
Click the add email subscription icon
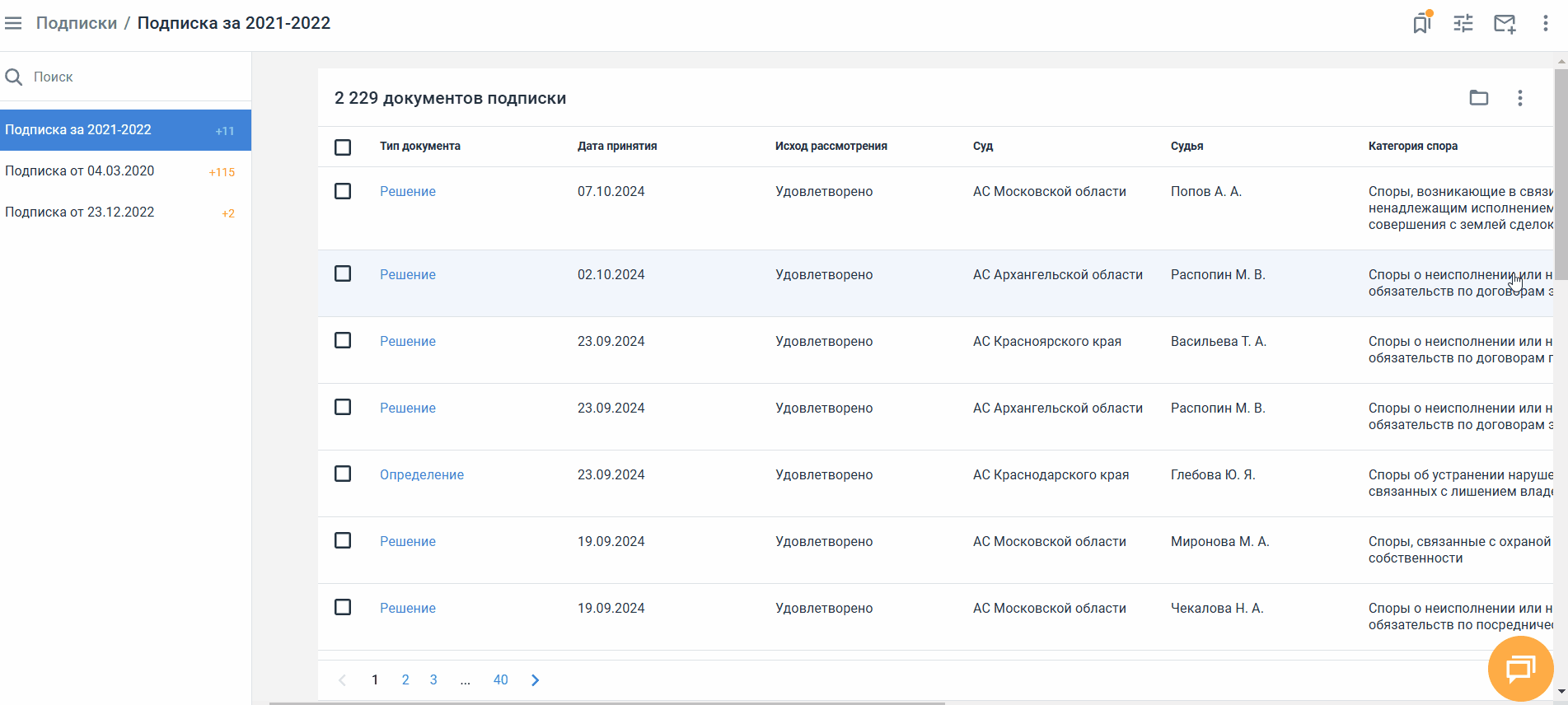[x=1505, y=24]
